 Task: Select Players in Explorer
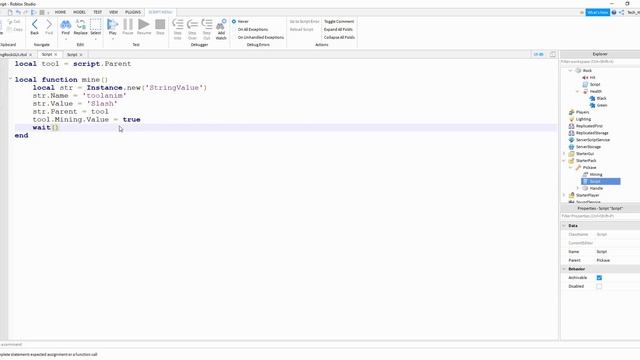(579, 112)
